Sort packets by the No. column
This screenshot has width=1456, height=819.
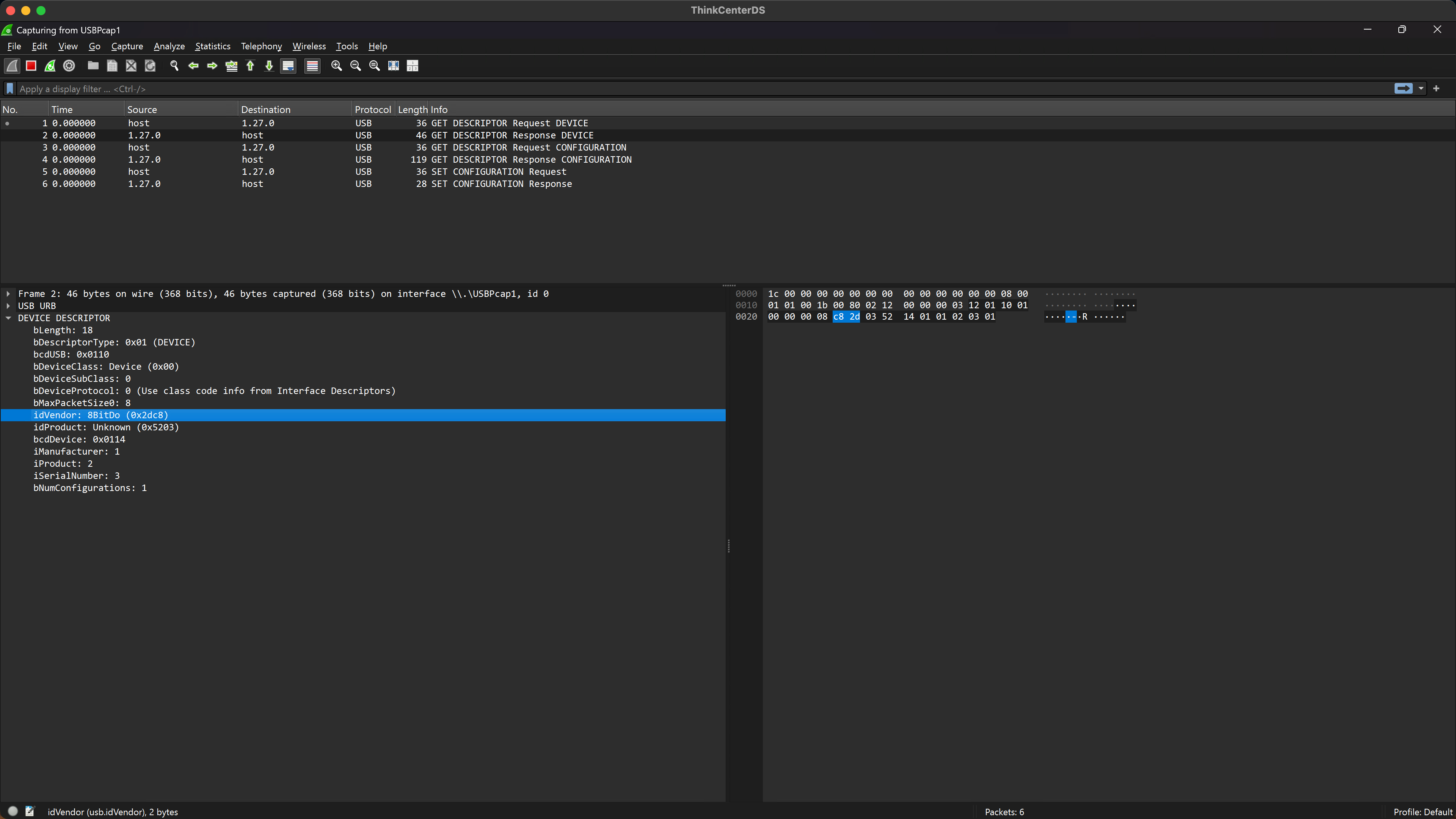[x=24, y=110]
